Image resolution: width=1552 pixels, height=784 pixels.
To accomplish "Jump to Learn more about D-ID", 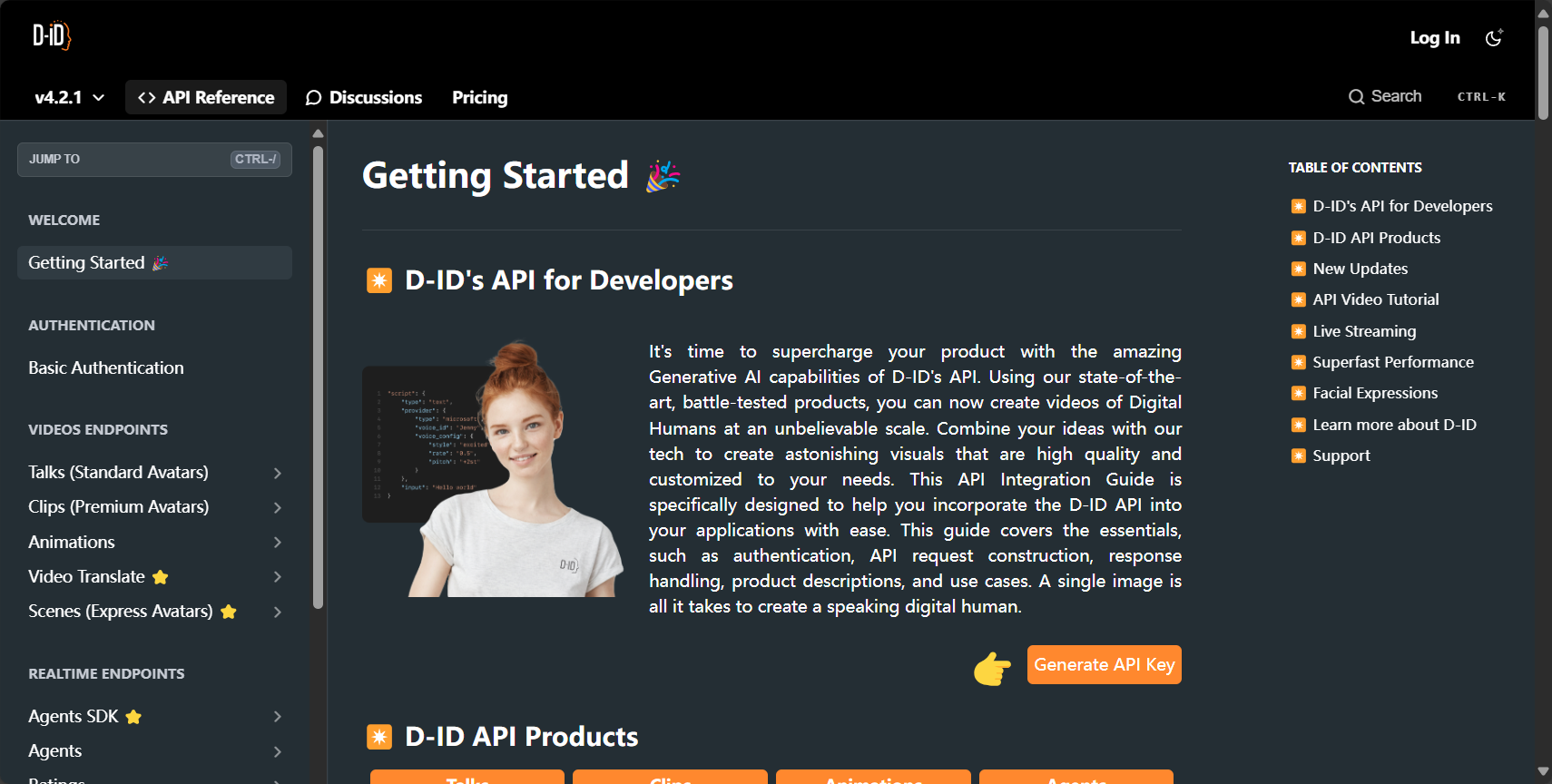I will [x=1394, y=425].
